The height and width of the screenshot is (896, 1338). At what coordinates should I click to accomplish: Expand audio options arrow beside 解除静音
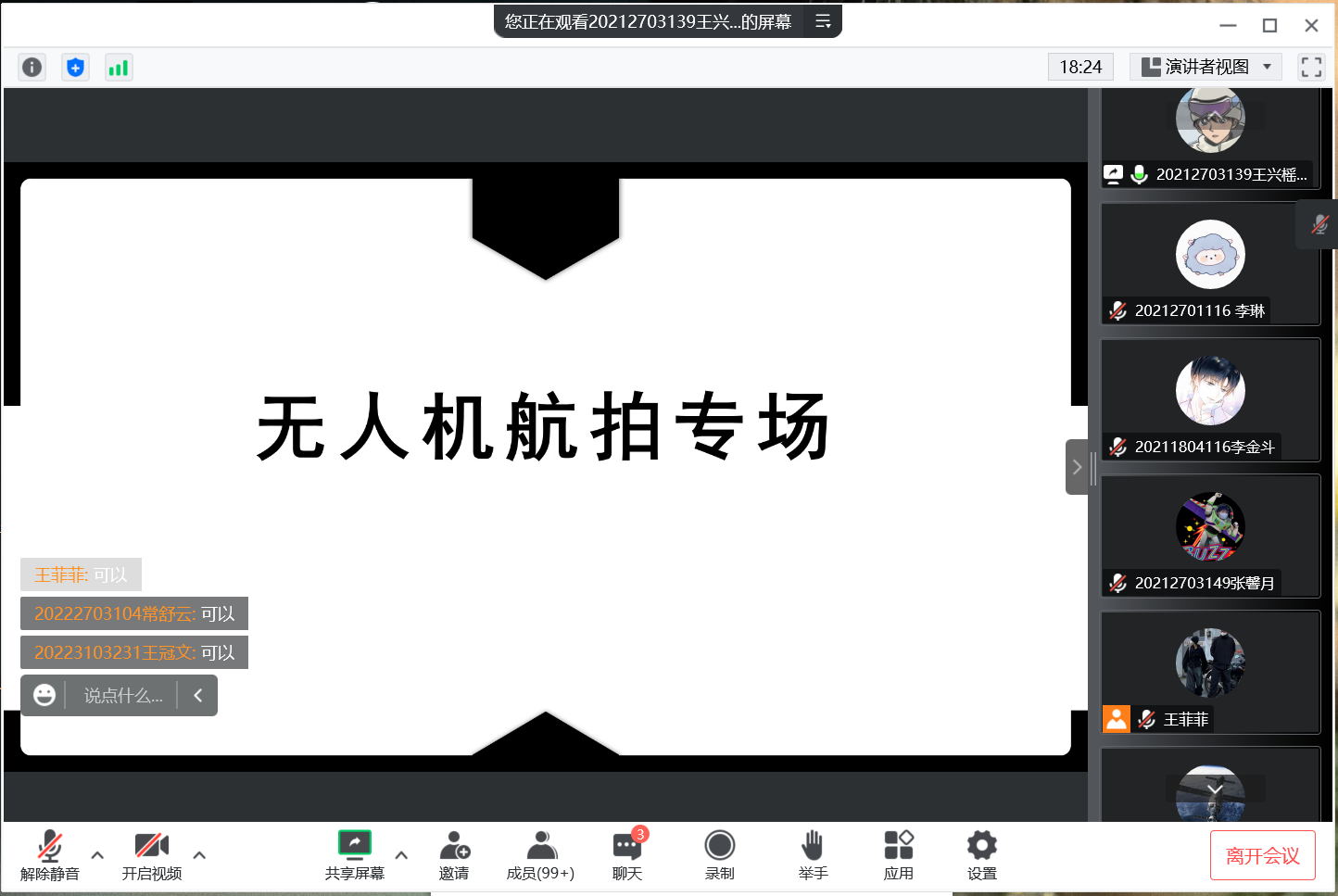tap(97, 855)
